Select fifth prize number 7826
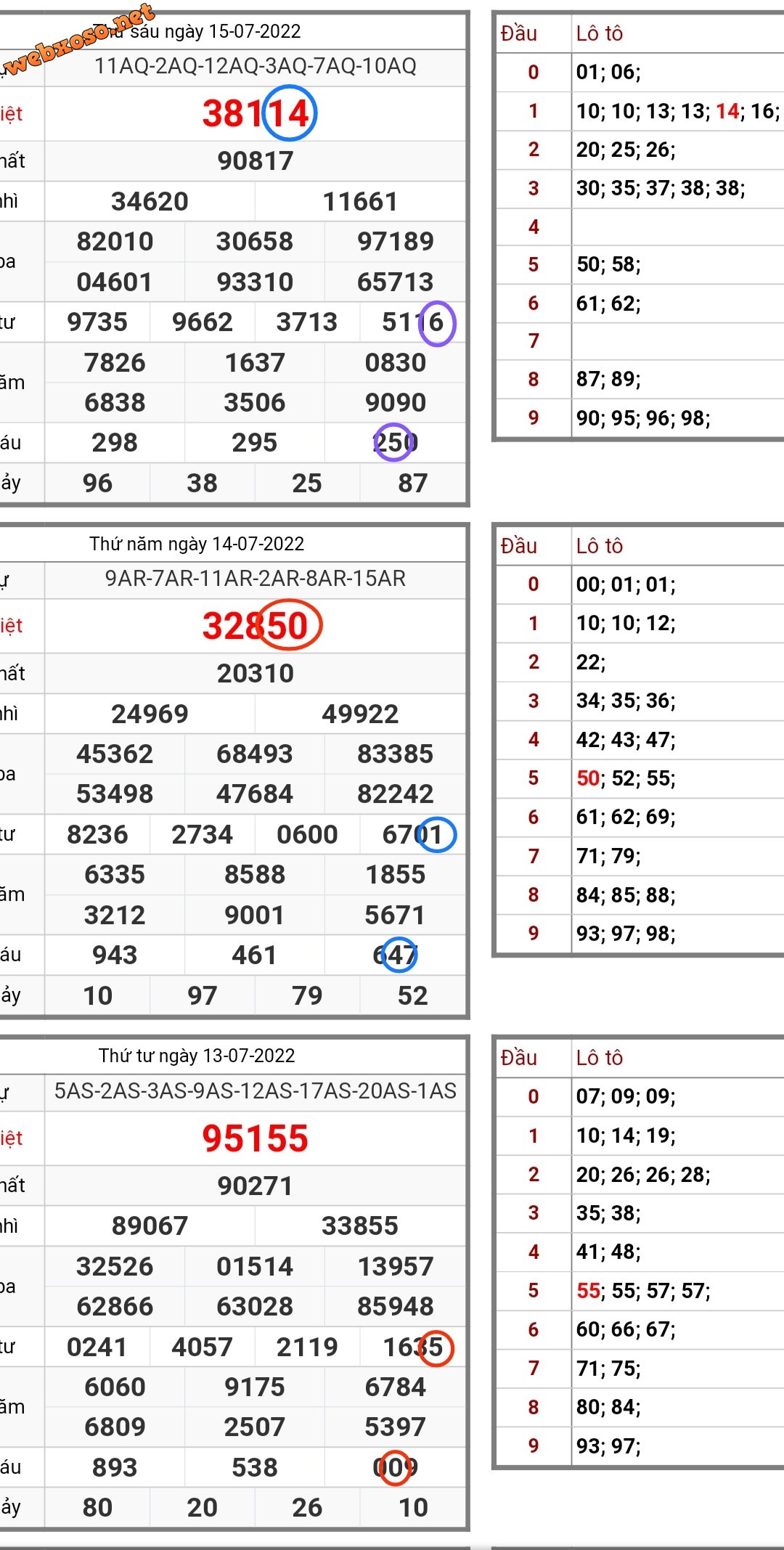Viewport: 784px width, 1550px height. coord(115,363)
